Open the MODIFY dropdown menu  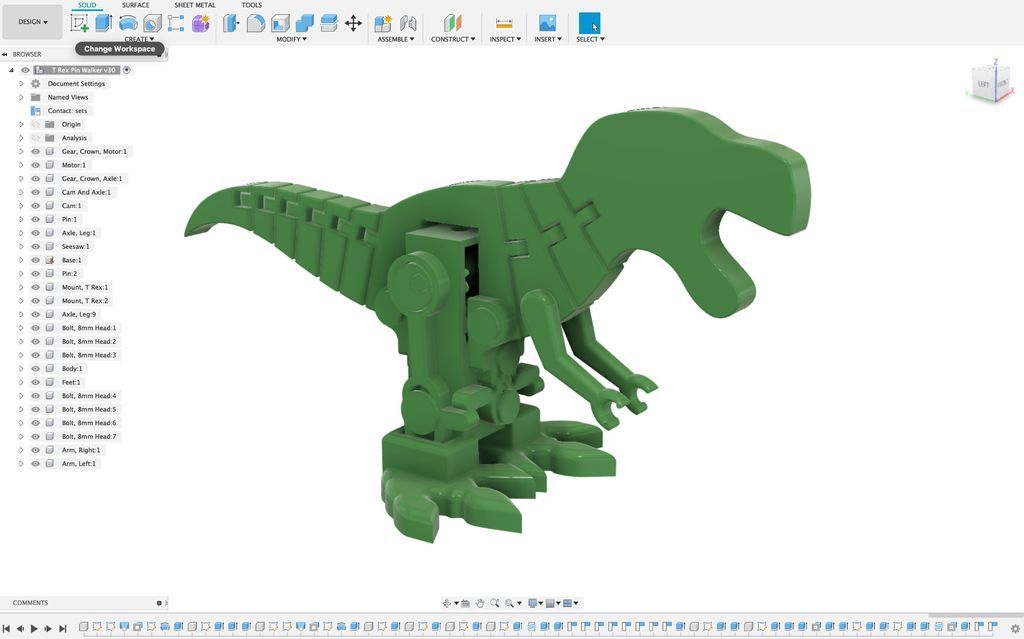pos(291,39)
